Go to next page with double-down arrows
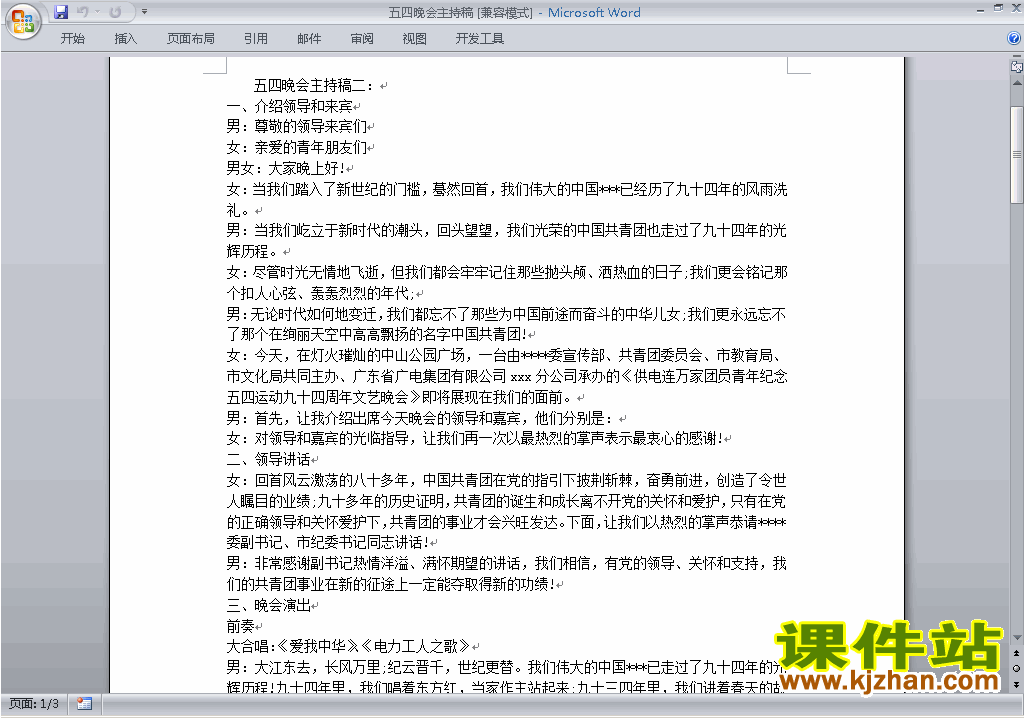The image size is (1024, 718). (1017, 684)
